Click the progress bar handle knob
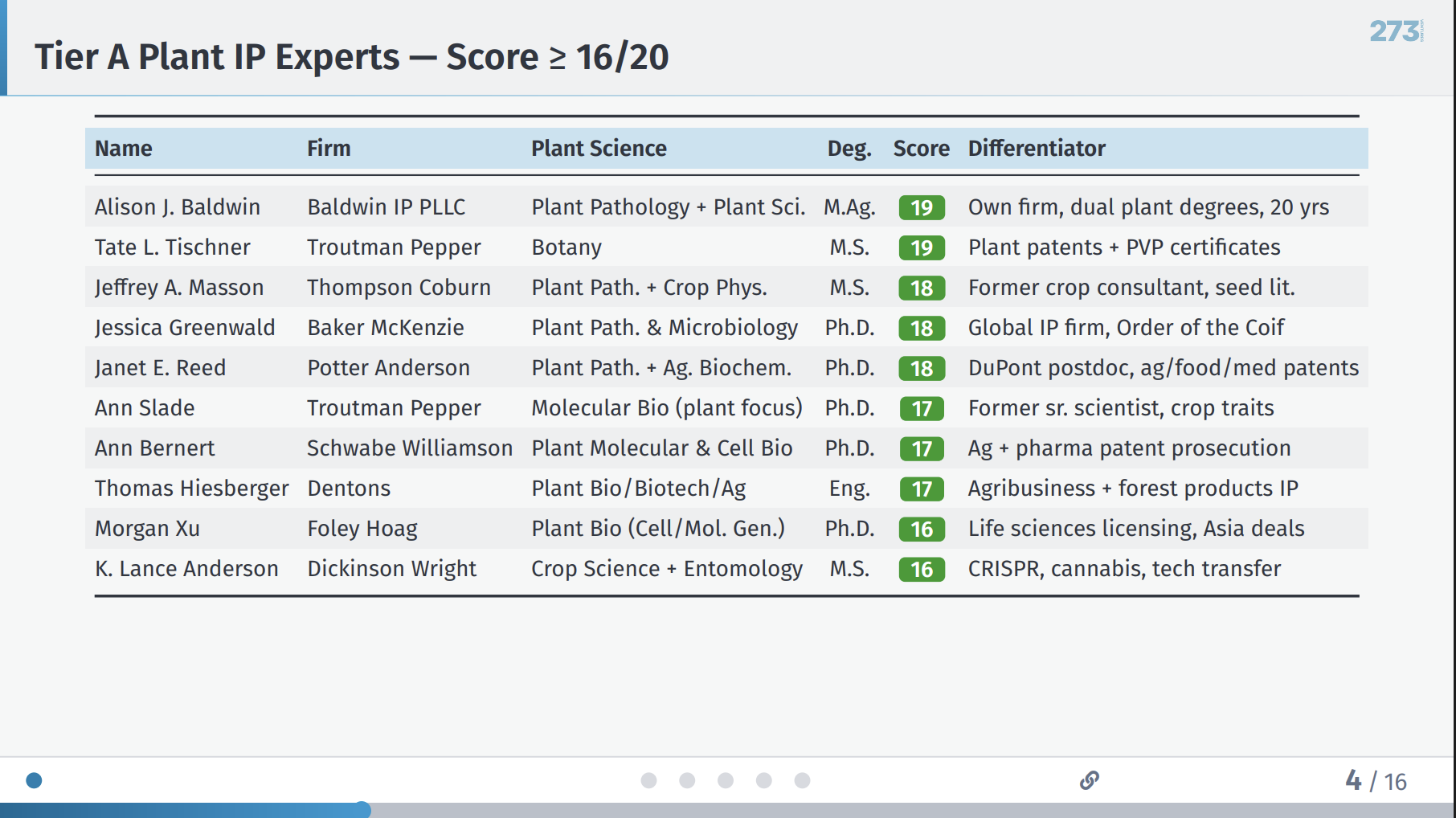The height and width of the screenshot is (818, 1456). click(x=363, y=809)
